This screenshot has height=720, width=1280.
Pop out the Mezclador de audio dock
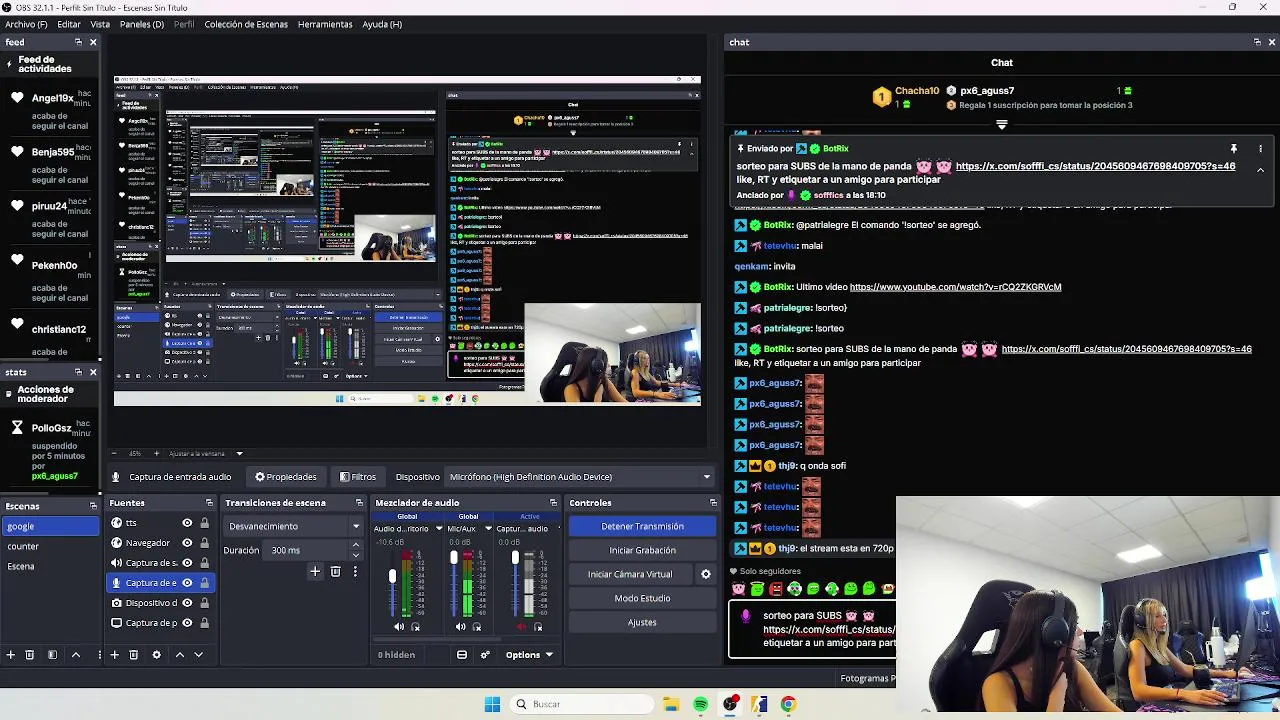pyautogui.click(x=553, y=503)
